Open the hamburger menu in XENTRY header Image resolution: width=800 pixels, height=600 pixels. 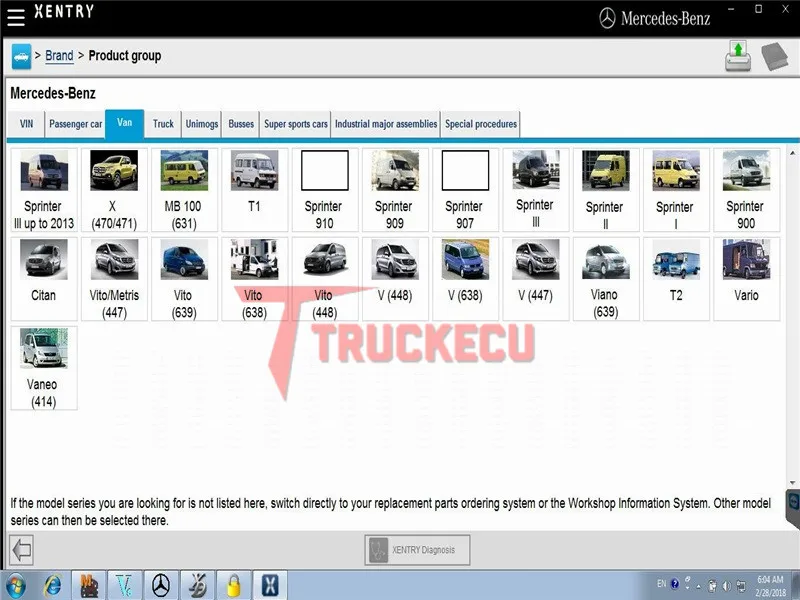click(x=15, y=16)
